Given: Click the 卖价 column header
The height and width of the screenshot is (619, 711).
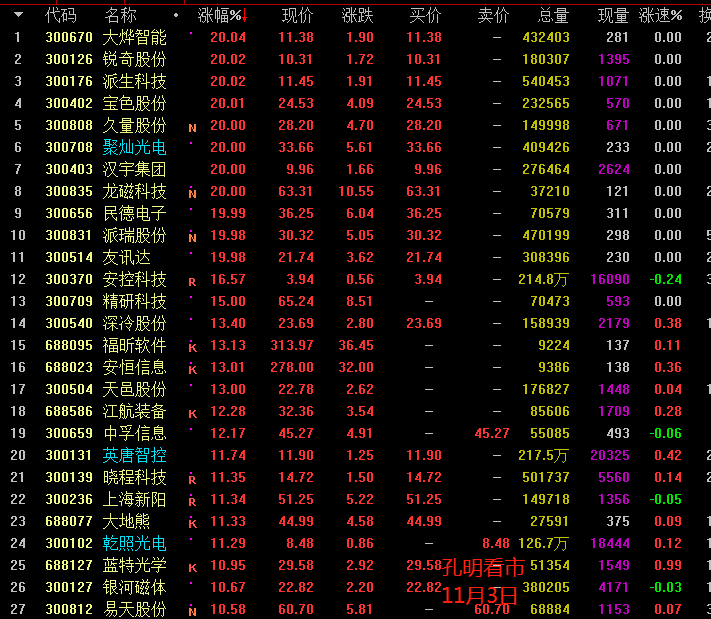Looking at the screenshot, I should click(x=493, y=15).
